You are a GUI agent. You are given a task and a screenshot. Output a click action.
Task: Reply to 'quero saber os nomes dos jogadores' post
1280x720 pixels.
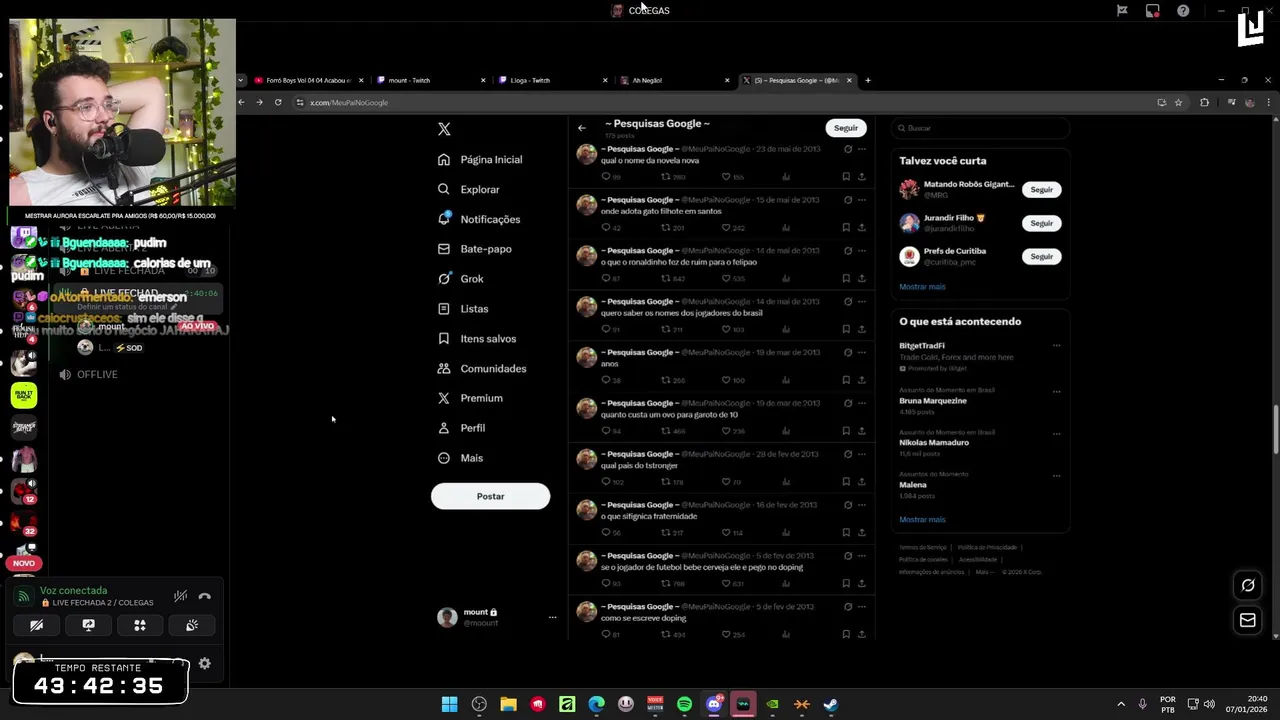(605, 329)
